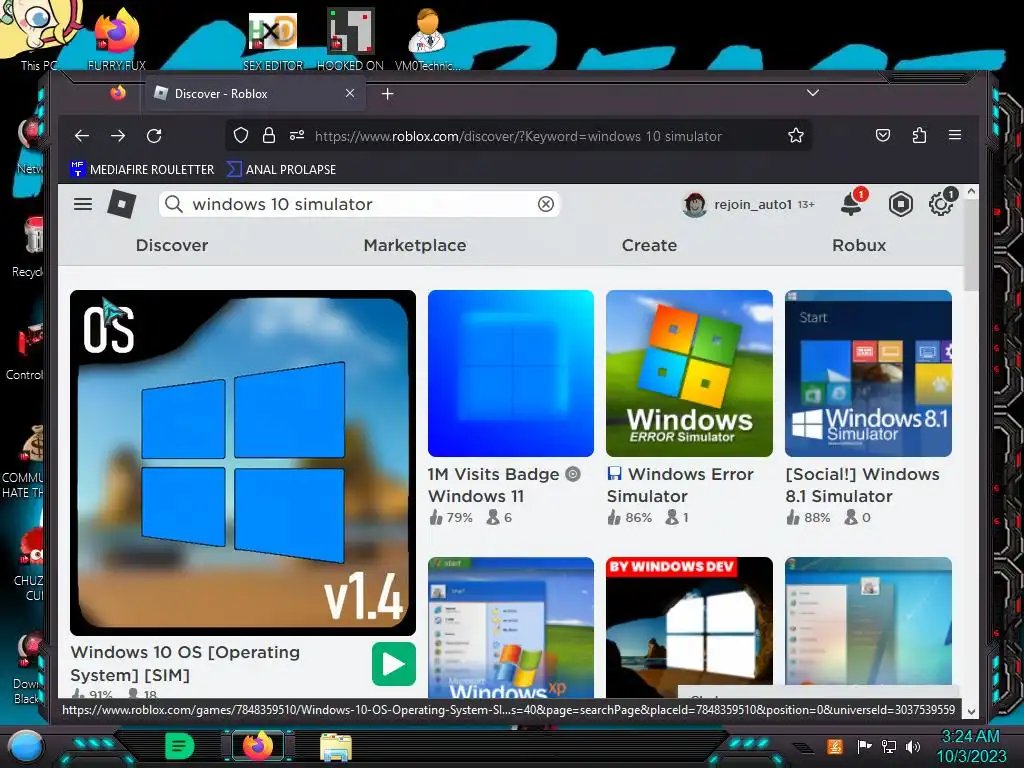
Task: Open File Explorer from the taskbar
Action: [336, 746]
